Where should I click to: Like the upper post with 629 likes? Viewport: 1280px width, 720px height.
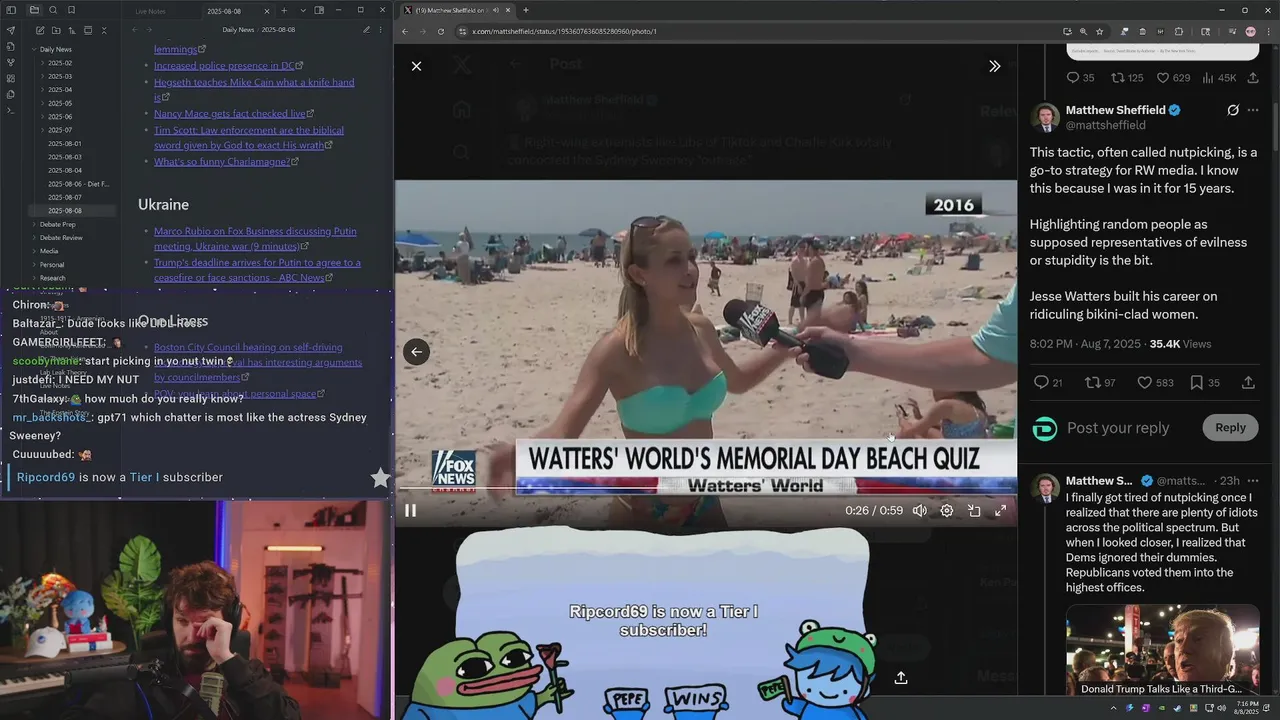(x=1172, y=78)
